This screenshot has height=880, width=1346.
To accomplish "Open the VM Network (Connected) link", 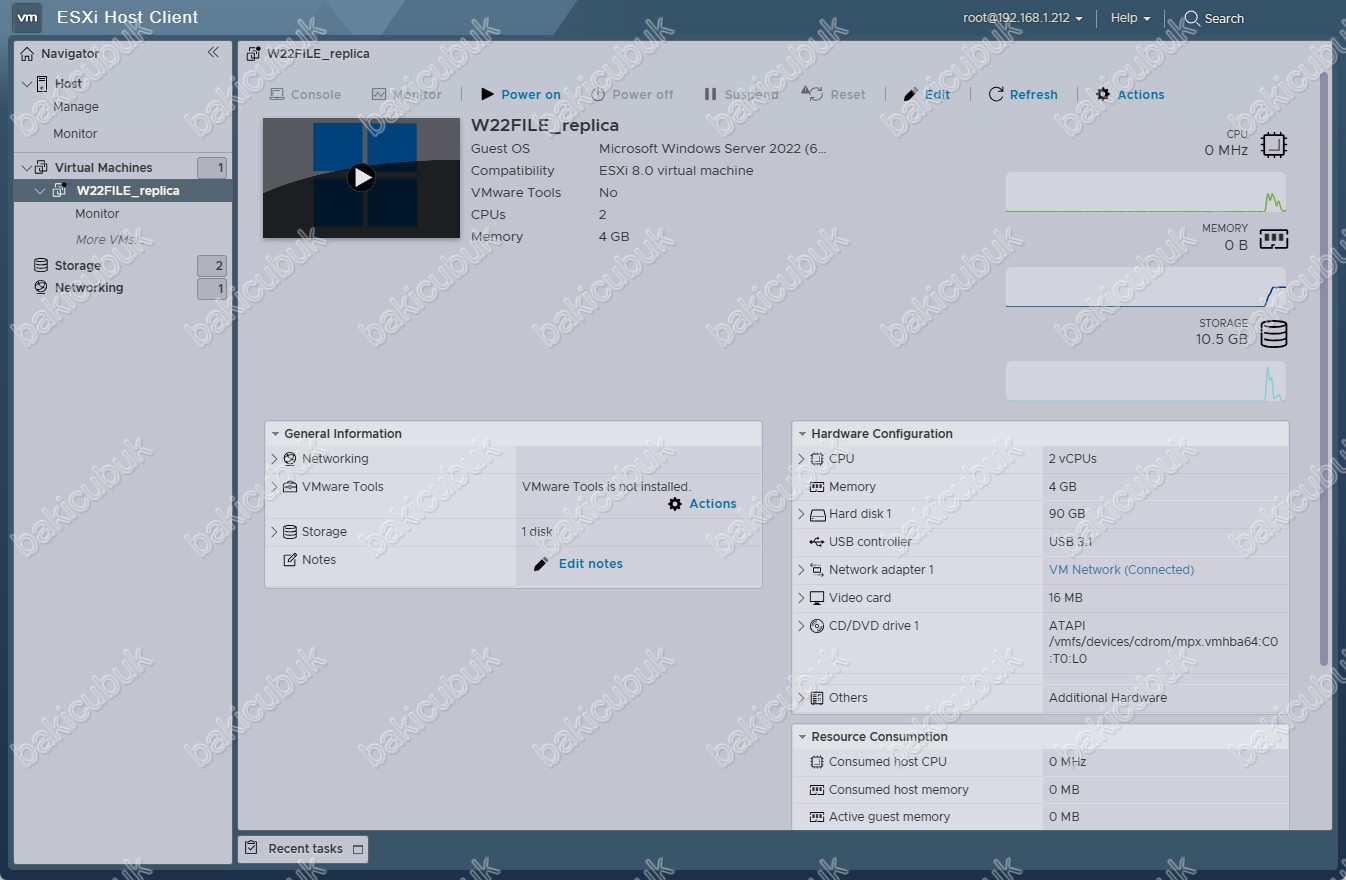I will (1121, 570).
